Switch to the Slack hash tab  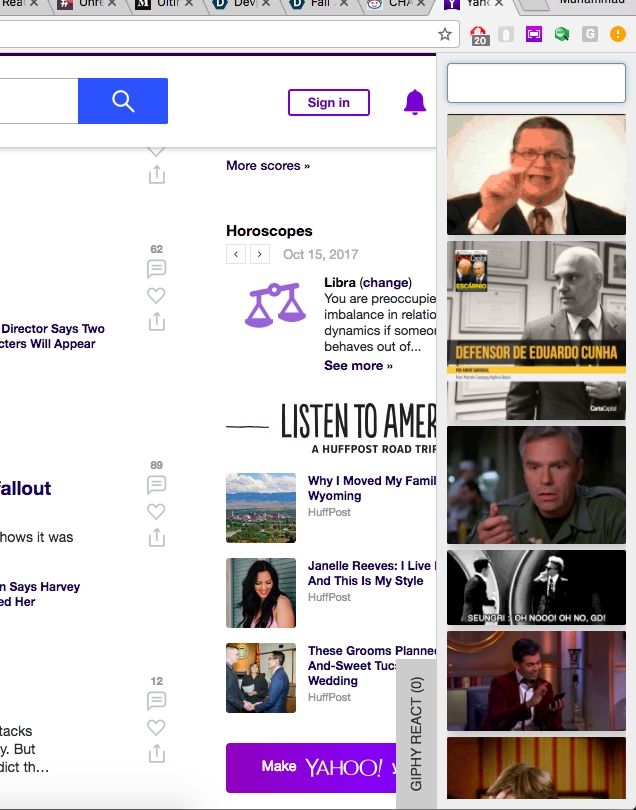tap(87, 4)
